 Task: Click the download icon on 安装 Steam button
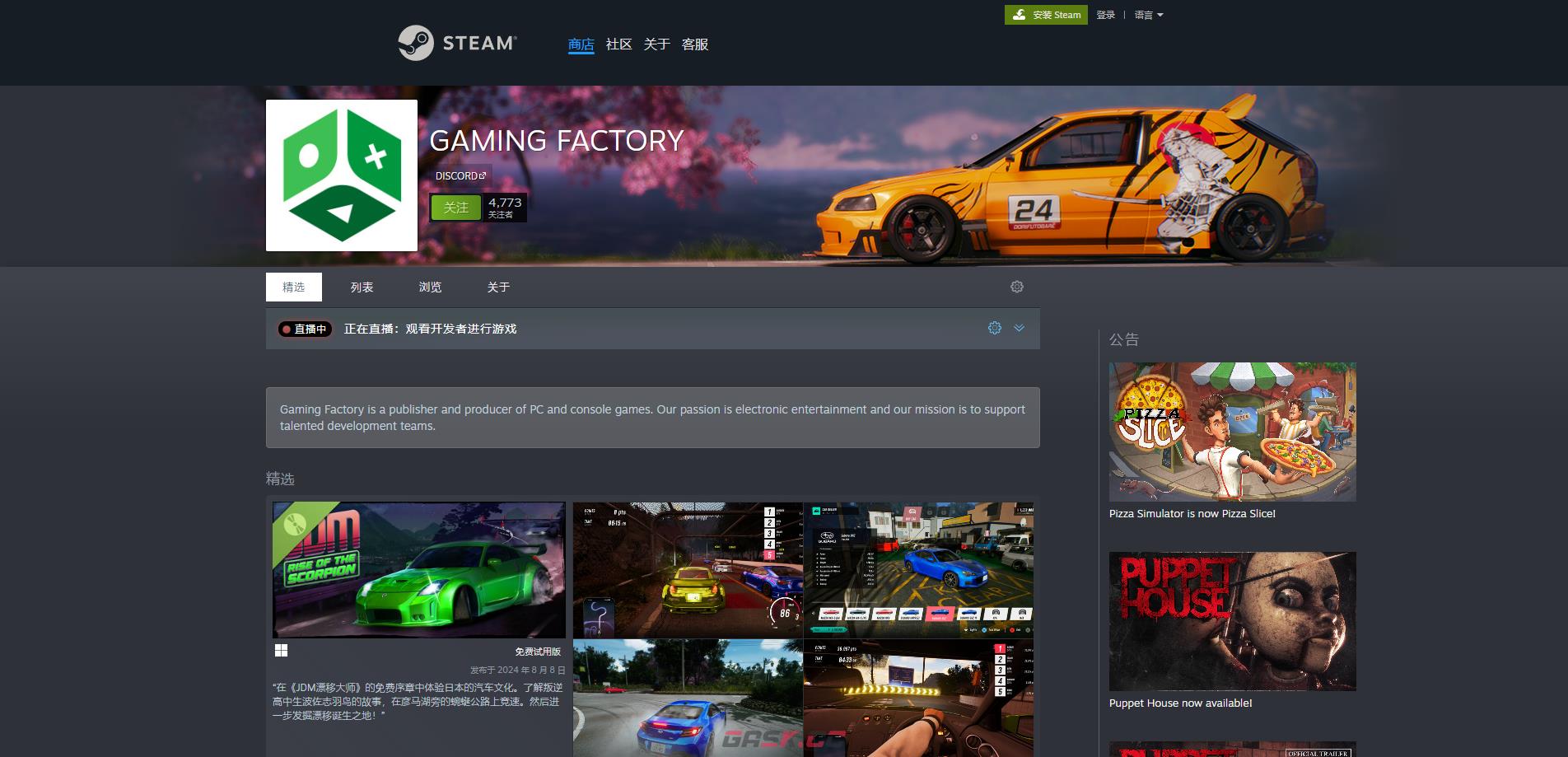tap(1020, 15)
